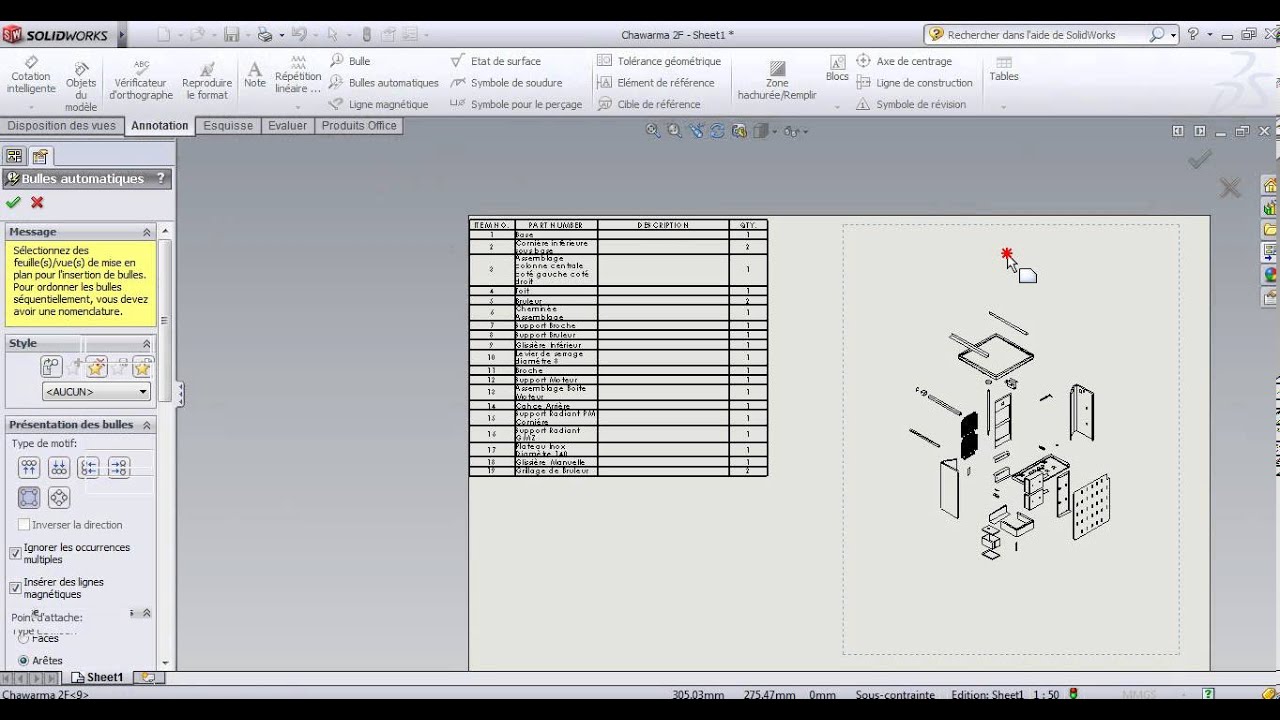Image resolution: width=1280 pixels, height=720 pixels.
Task: Collapse the Style section
Action: (x=146, y=343)
